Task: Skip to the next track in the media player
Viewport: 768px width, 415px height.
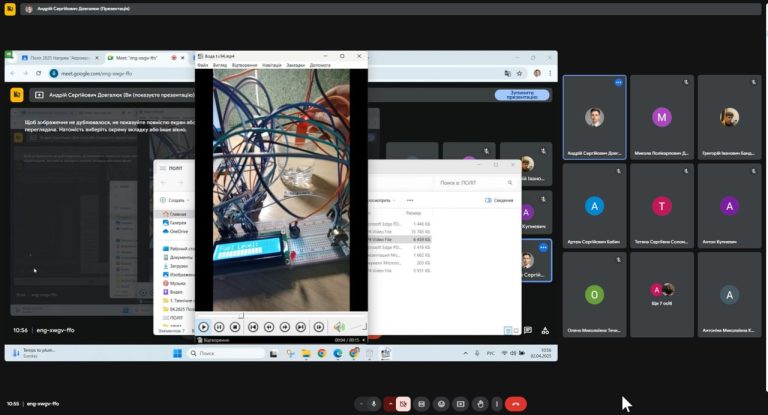Action: 301,327
